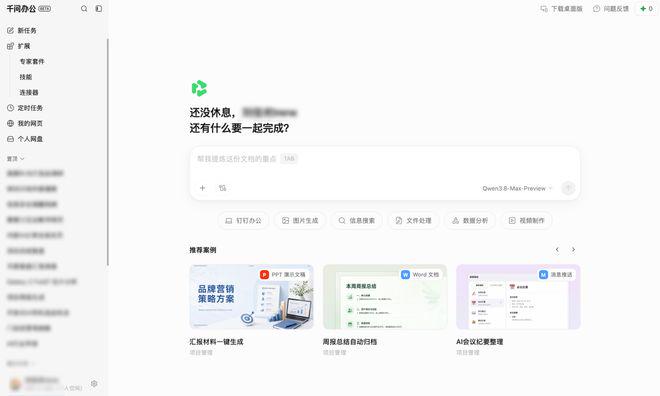Select 专家套件 under extensions
The height and width of the screenshot is (396, 660).
pos(32,61)
